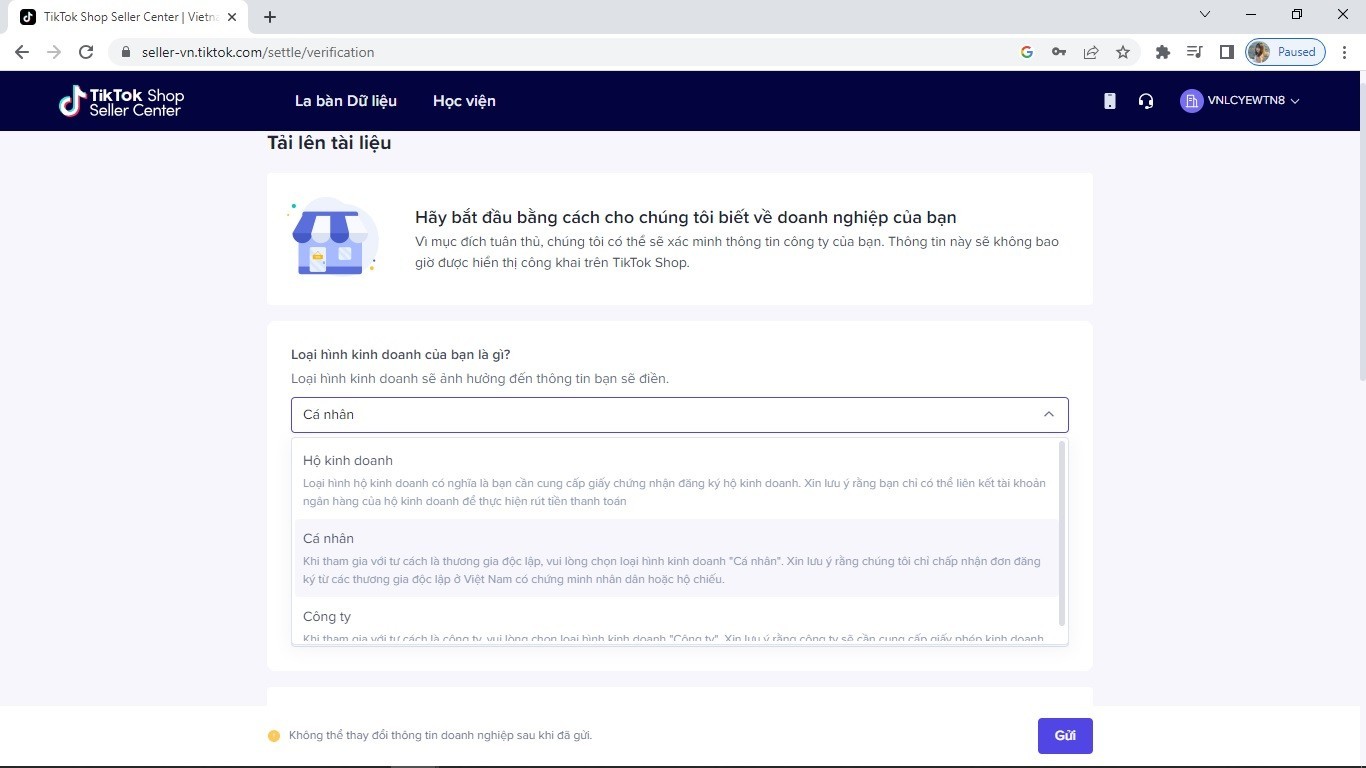The image size is (1366, 768).
Task: Pick the Công ty option
Action: [x=327, y=617]
